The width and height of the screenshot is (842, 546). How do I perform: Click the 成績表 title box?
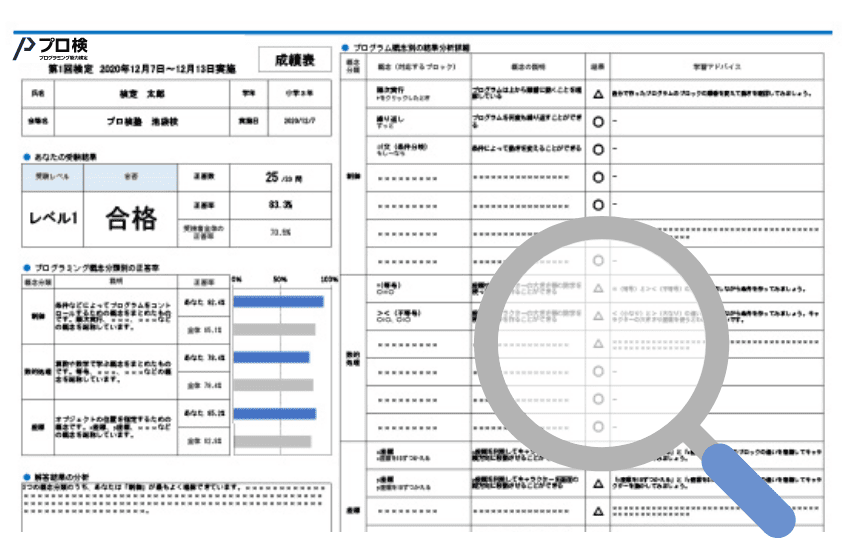(293, 61)
